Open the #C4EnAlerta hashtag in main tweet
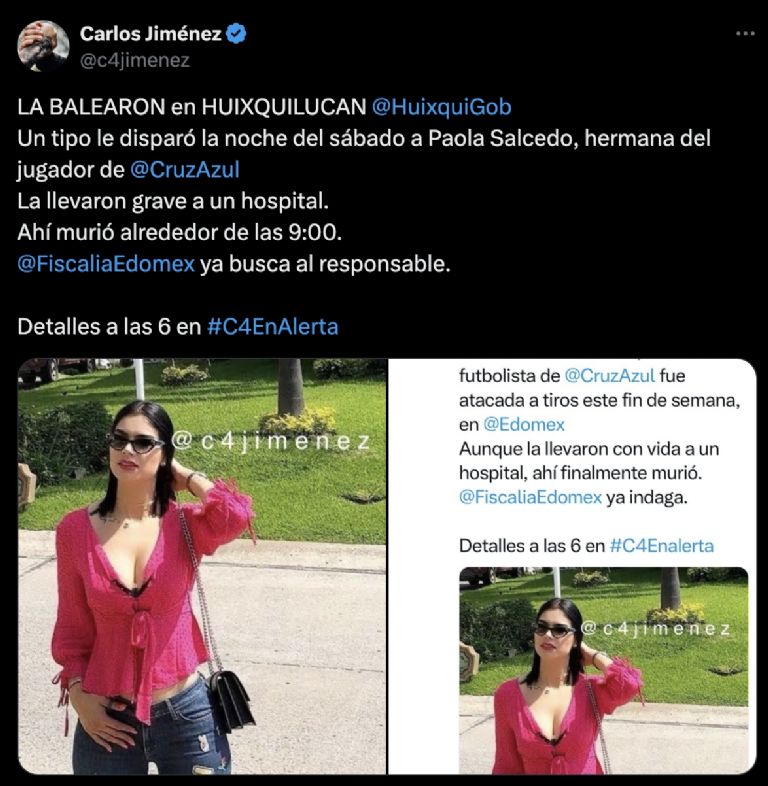This screenshot has width=768, height=786. click(273, 326)
